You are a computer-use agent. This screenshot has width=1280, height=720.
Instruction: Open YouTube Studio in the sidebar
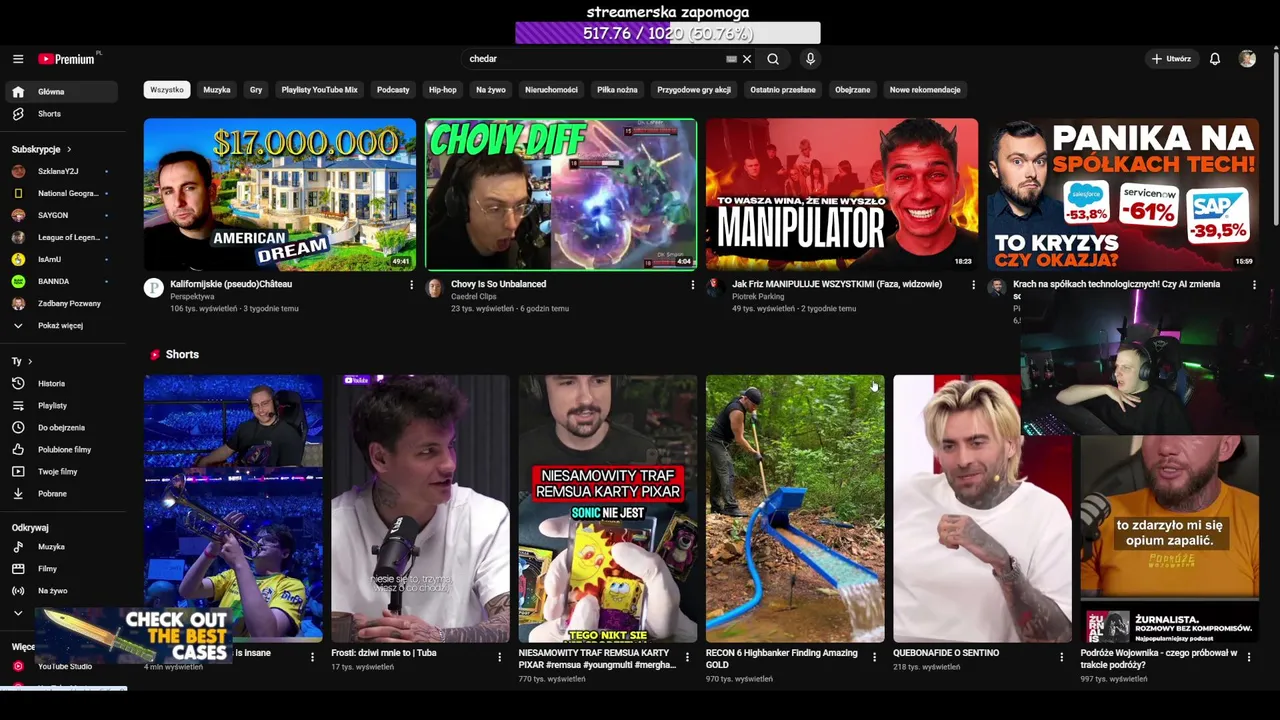(60, 666)
